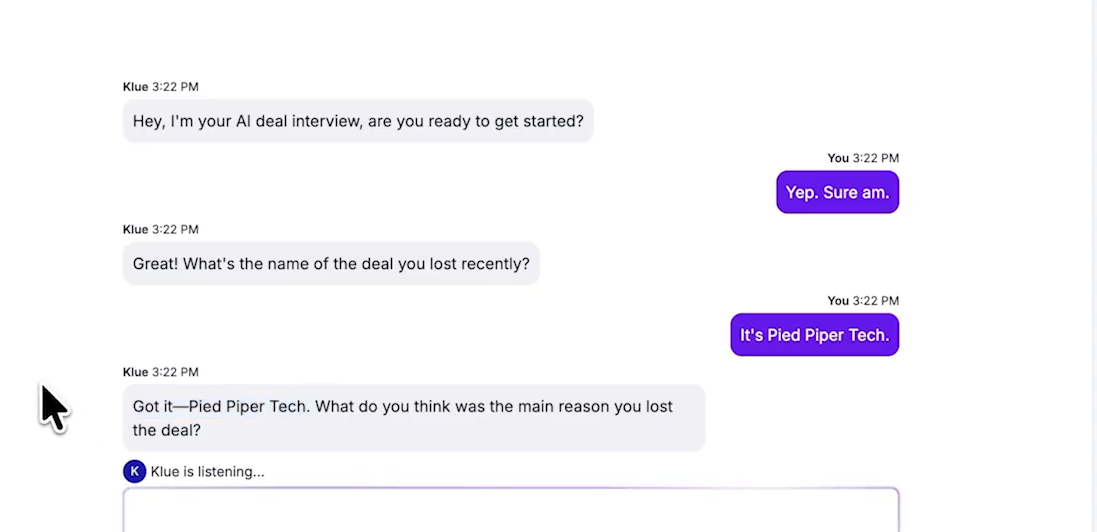Click the Klue avatar icon beside listening status
The image size is (1097, 532).
(x=134, y=471)
